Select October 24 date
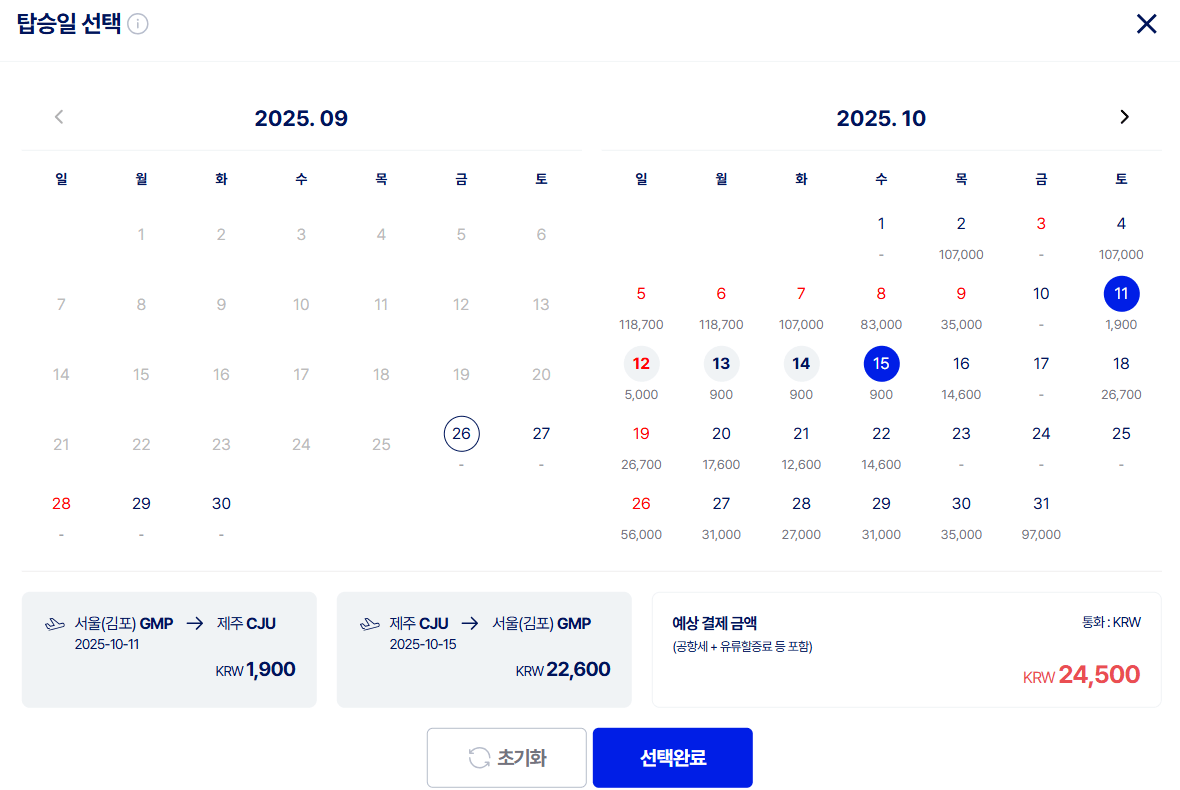Screen dimensions: 1180x790 pos(1042,433)
